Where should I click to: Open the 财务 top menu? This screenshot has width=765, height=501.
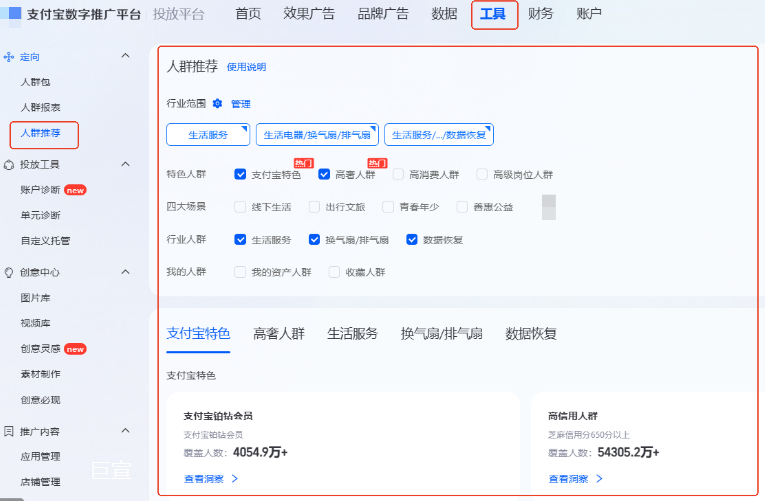pos(541,14)
